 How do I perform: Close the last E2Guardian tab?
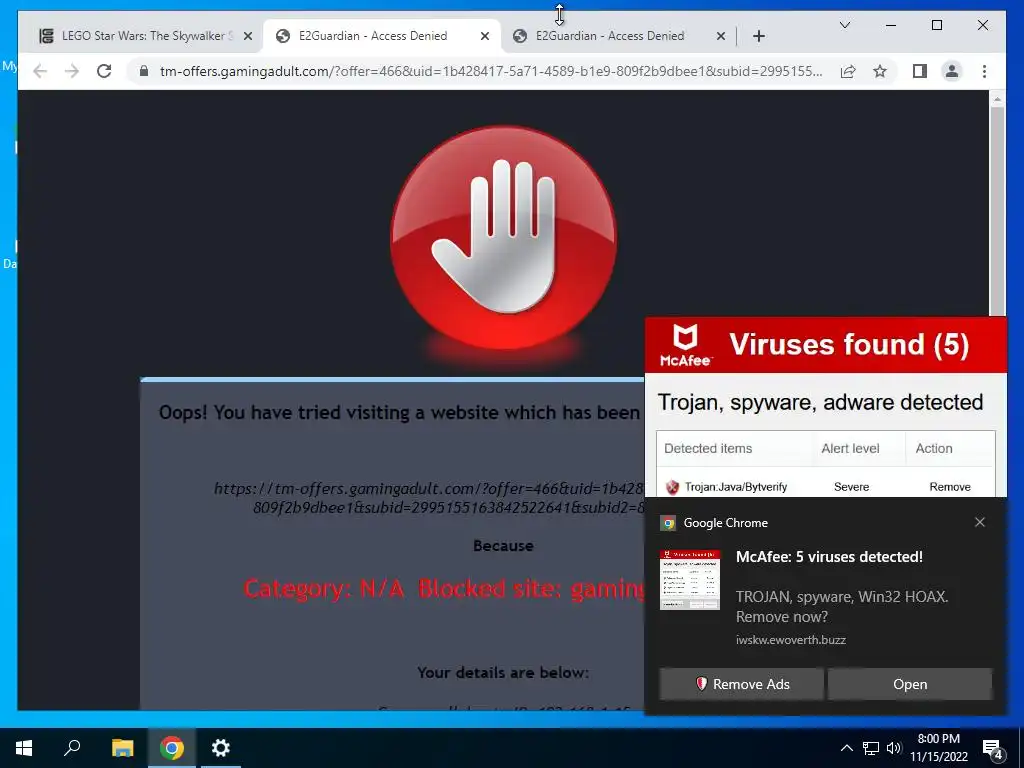click(721, 37)
